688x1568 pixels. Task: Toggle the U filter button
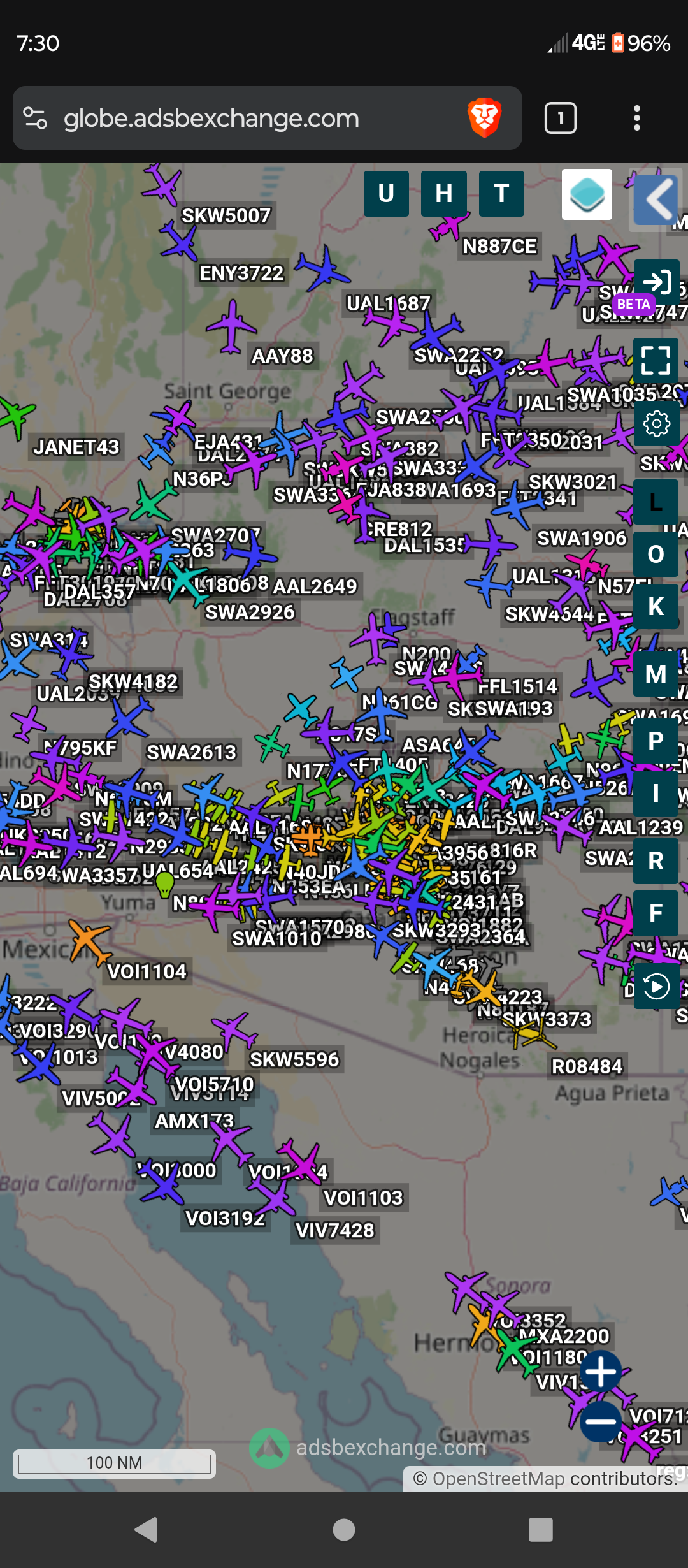pyautogui.click(x=386, y=194)
